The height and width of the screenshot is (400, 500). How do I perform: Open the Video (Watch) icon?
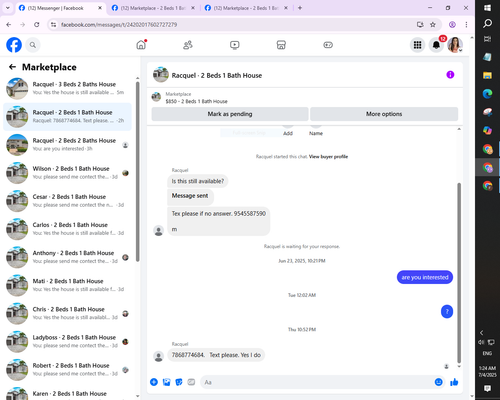point(235,45)
